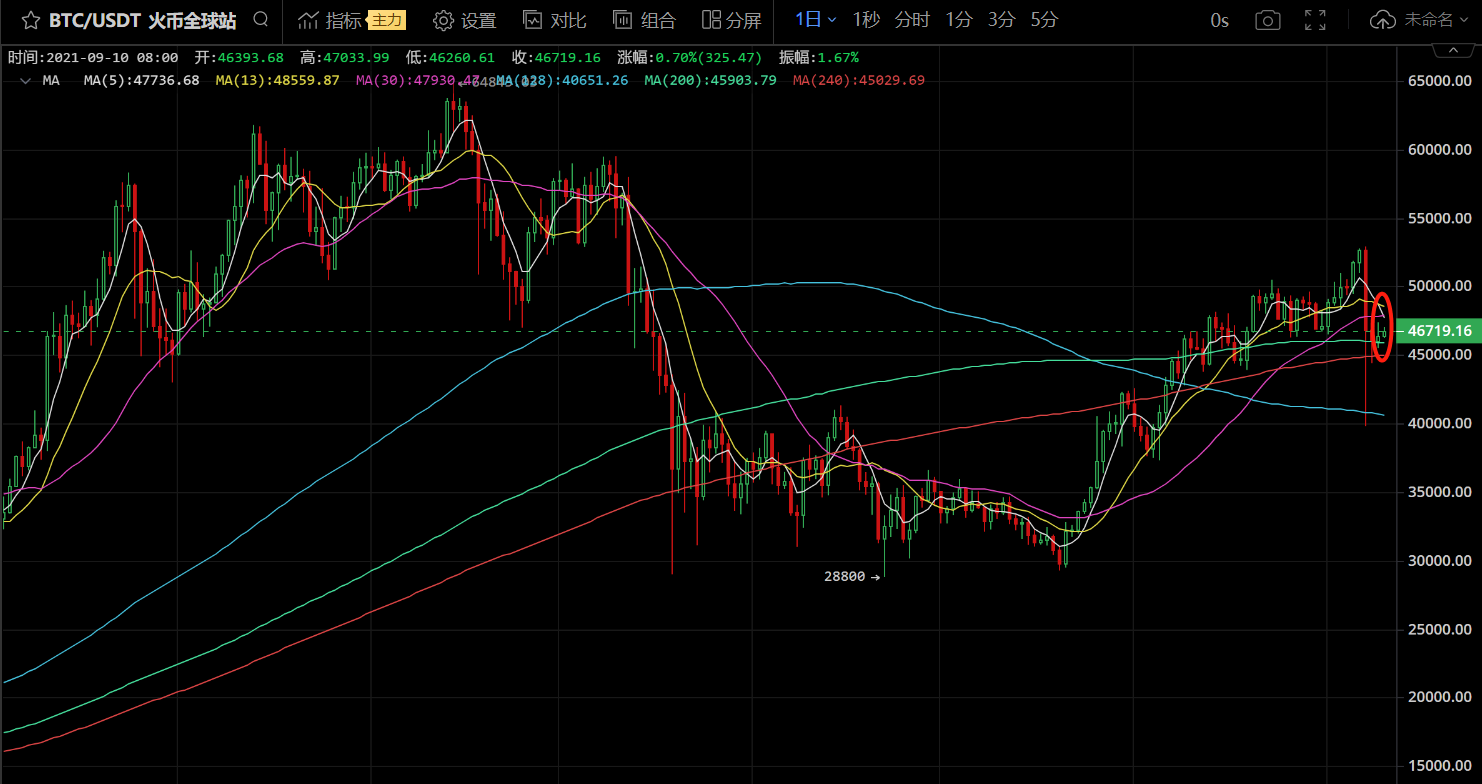Click the 涨幅:0.70%(325.47) readout
Viewport: 1482px width, 784px height.
click(x=689, y=58)
